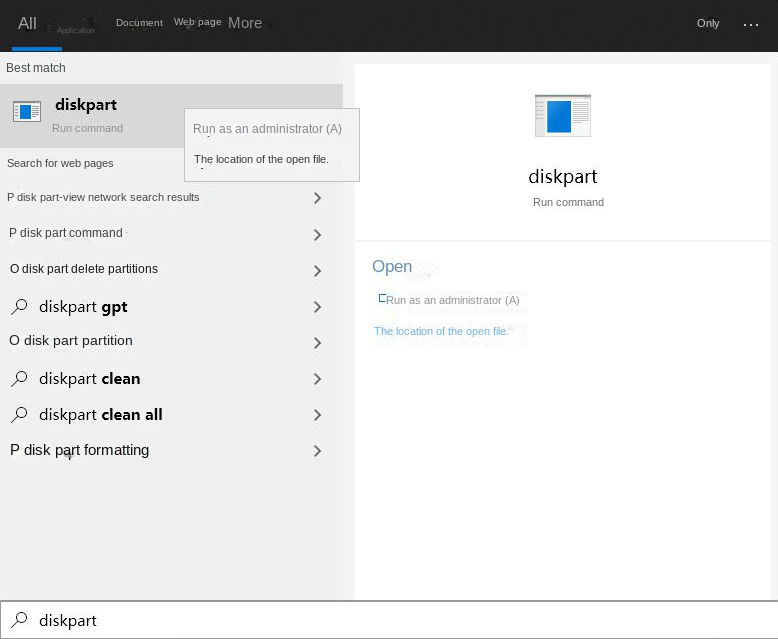This screenshot has width=778, height=639.
Task: Click the magnifier icon beside diskpart gpt
Action: (x=19, y=307)
